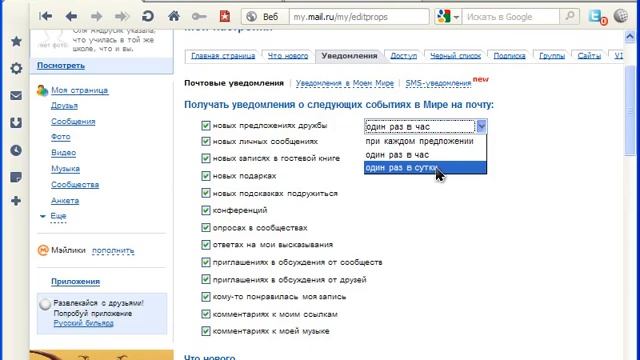Open Уведомления в Моем Мире link
The height and width of the screenshot is (360, 640).
tap(345, 83)
